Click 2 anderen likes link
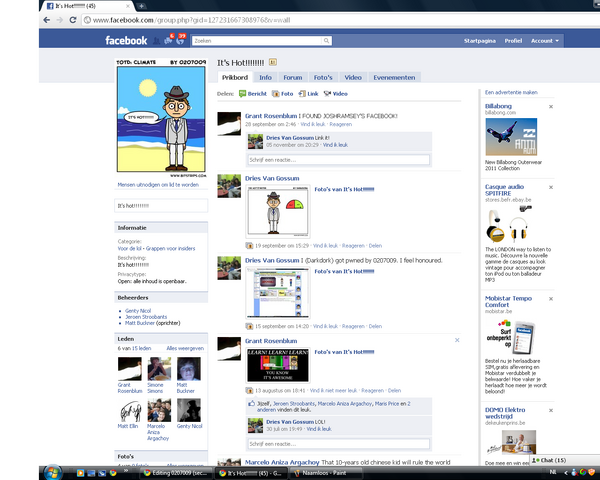 [x=334, y=407]
